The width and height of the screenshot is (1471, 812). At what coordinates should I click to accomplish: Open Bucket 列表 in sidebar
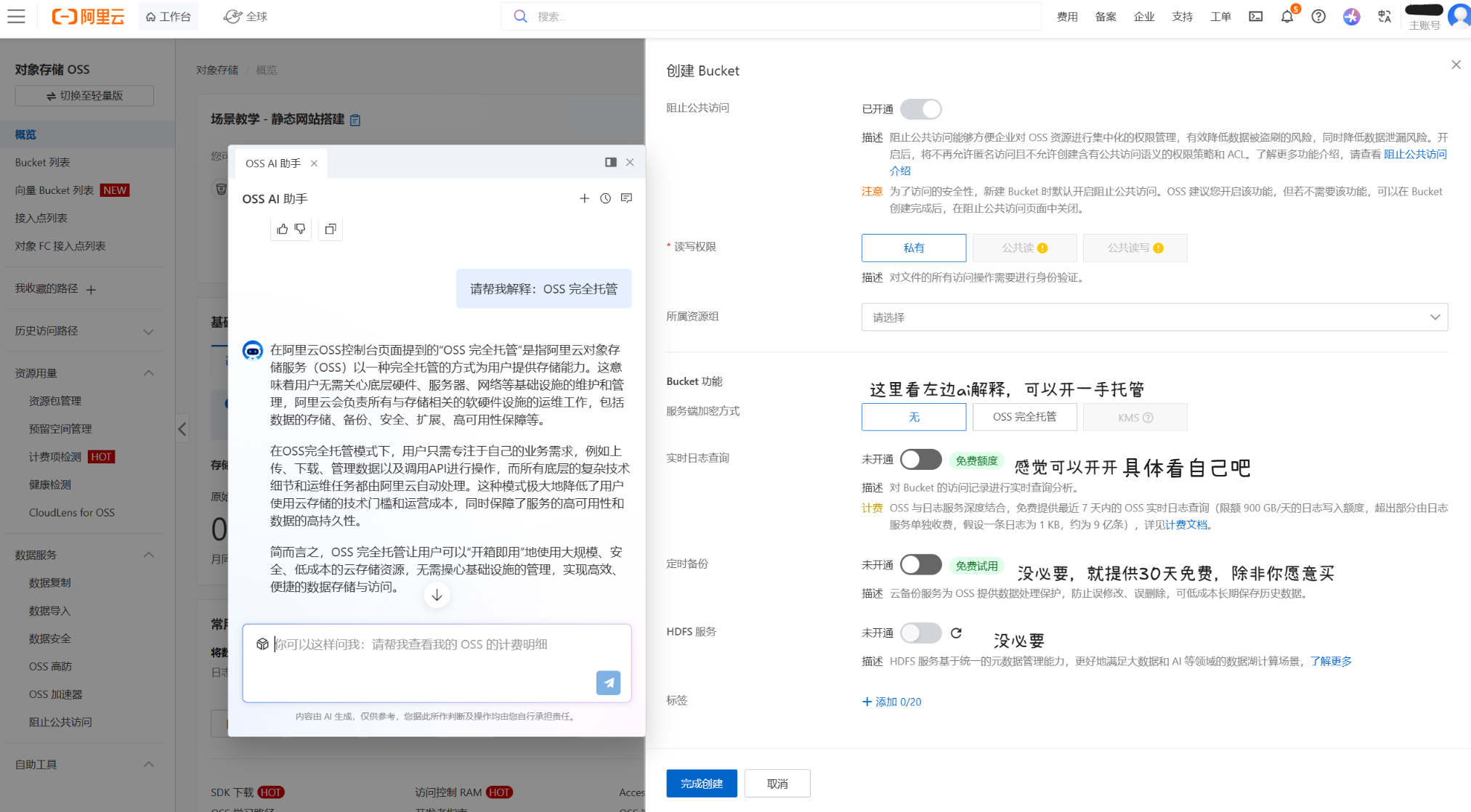point(43,163)
